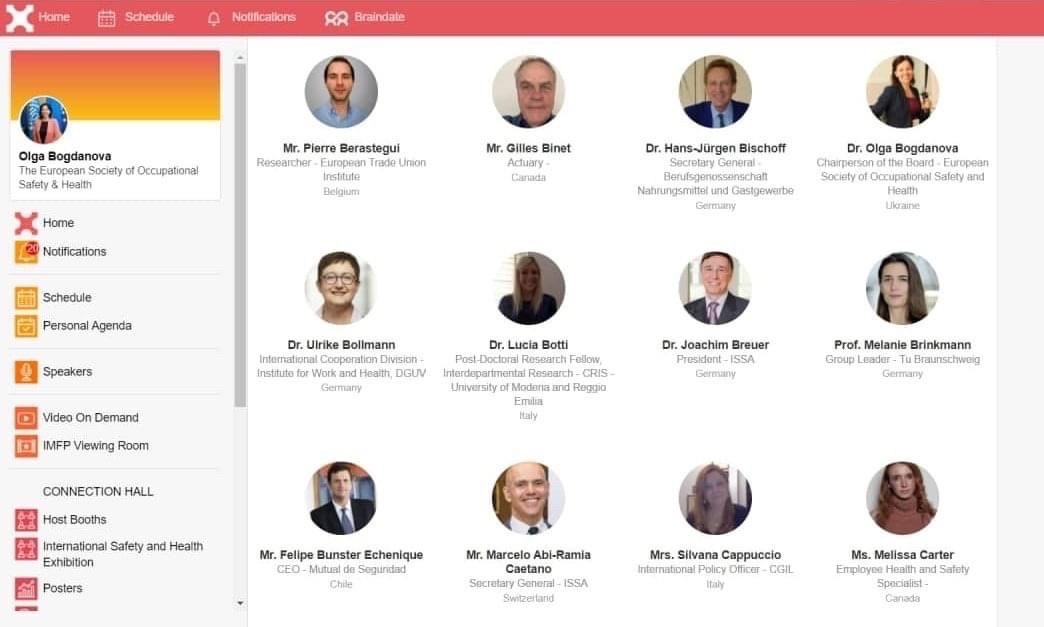Click the Posters chart icon

26,588
